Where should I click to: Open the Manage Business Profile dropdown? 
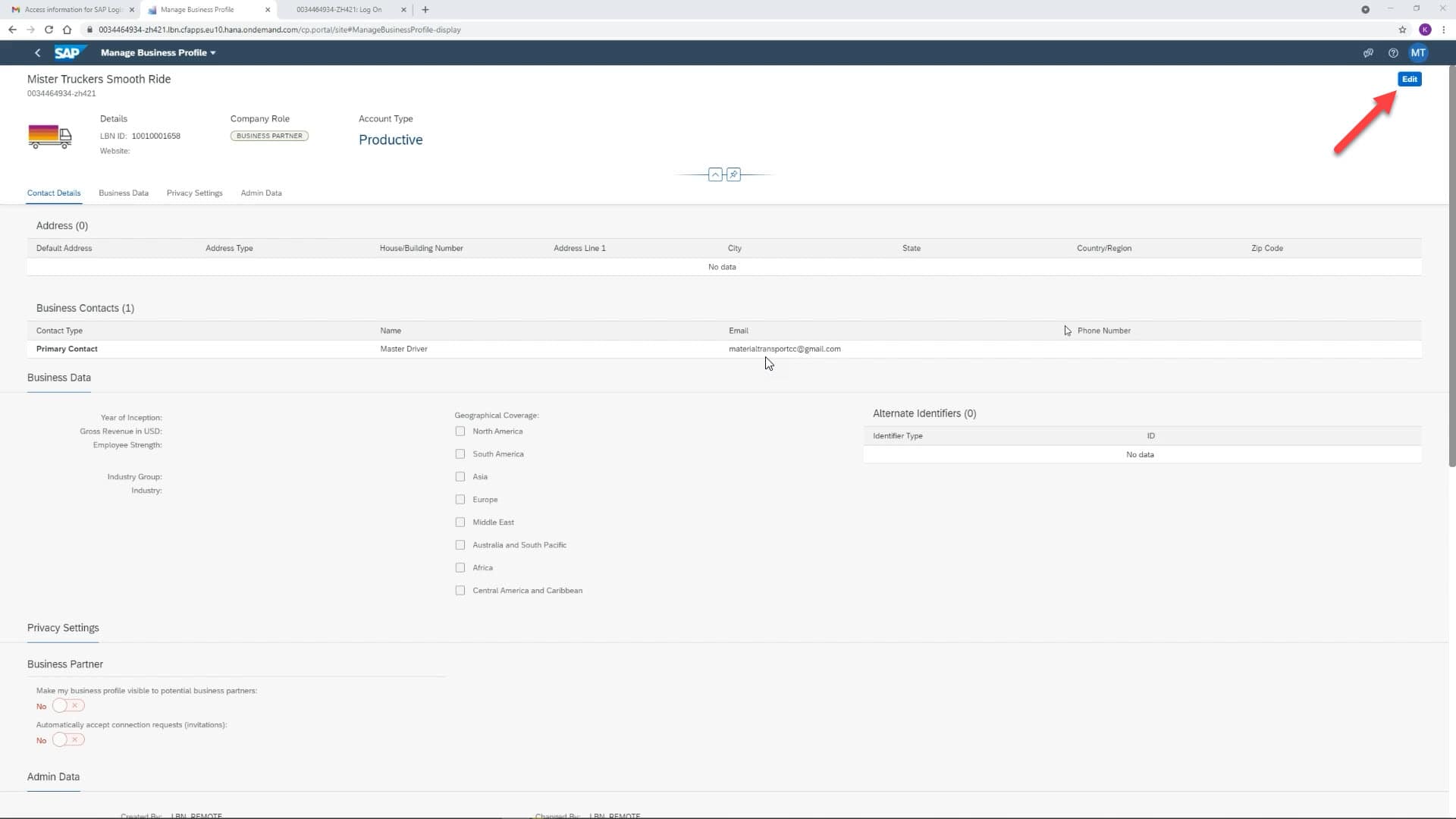point(213,52)
